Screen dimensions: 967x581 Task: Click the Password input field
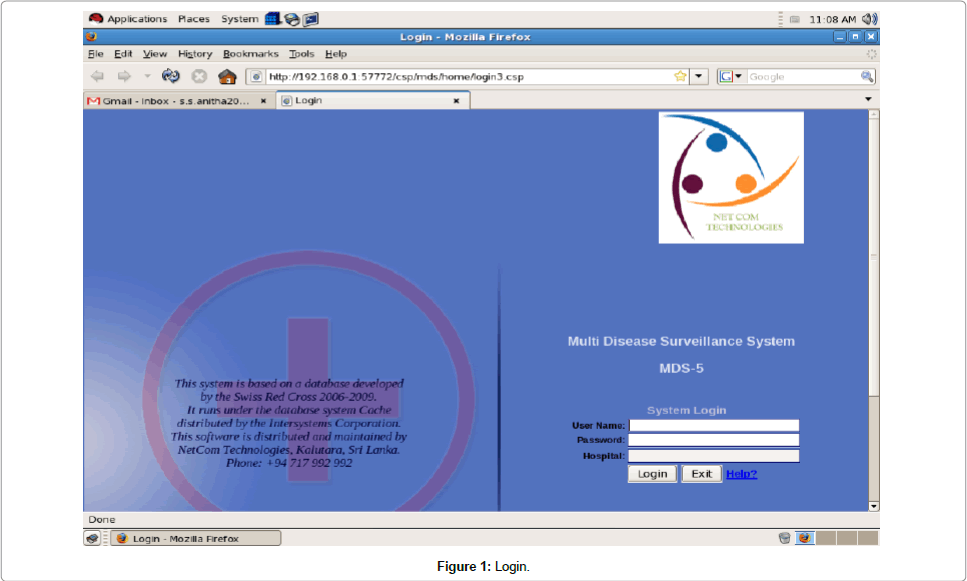click(714, 440)
